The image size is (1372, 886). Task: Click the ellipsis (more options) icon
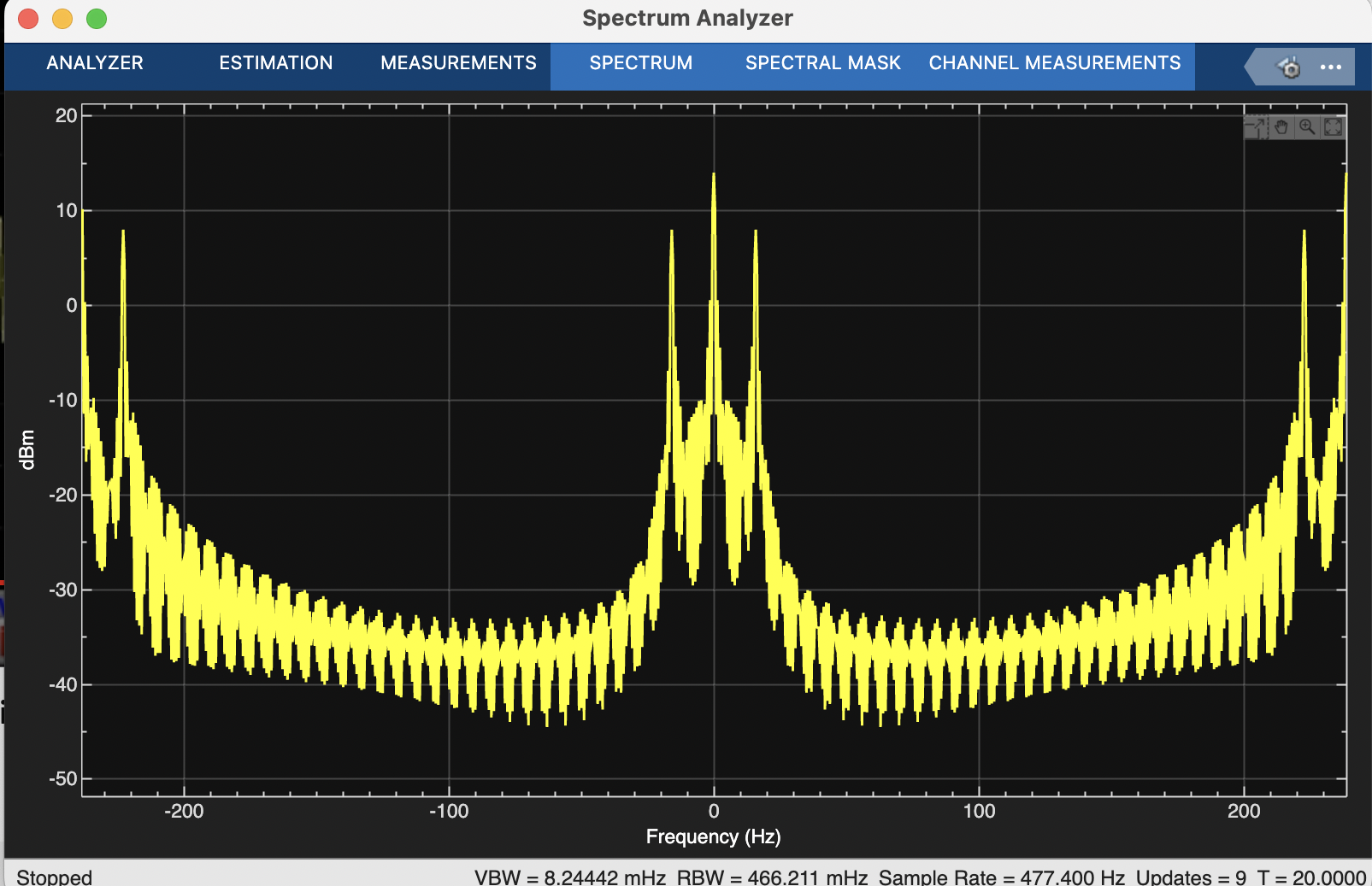coord(1330,66)
